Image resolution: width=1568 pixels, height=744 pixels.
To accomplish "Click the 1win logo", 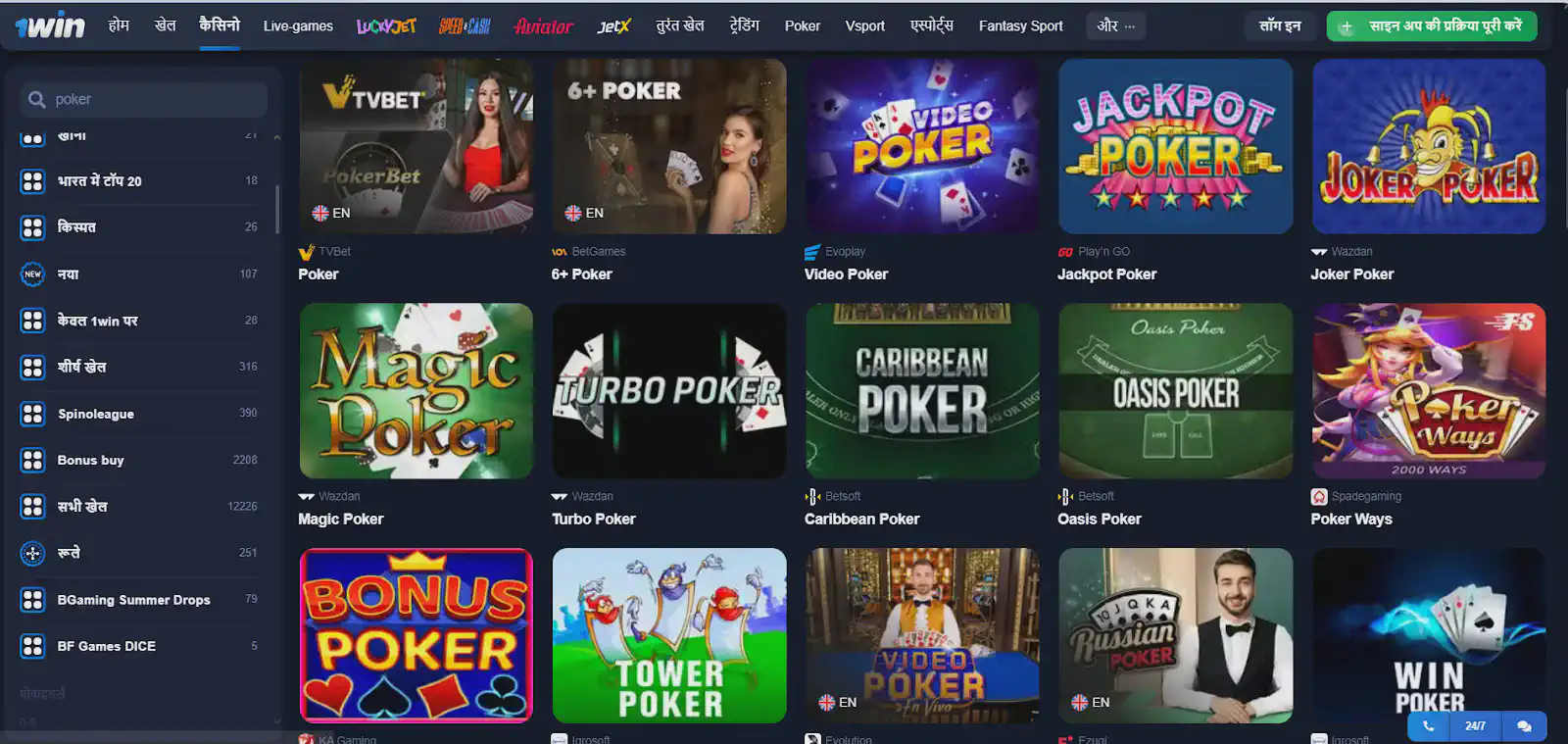I will (x=50, y=25).
